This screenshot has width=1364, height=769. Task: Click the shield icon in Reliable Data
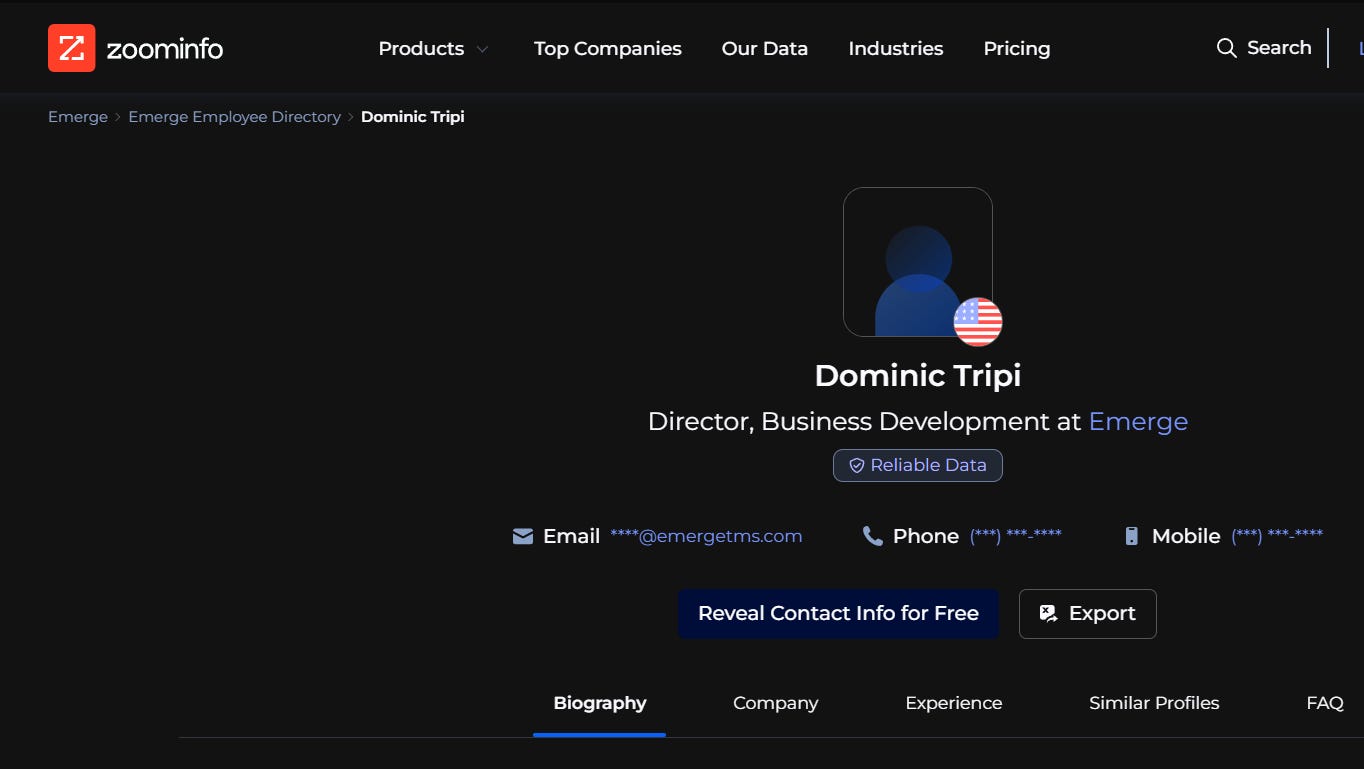coord(856,466)
